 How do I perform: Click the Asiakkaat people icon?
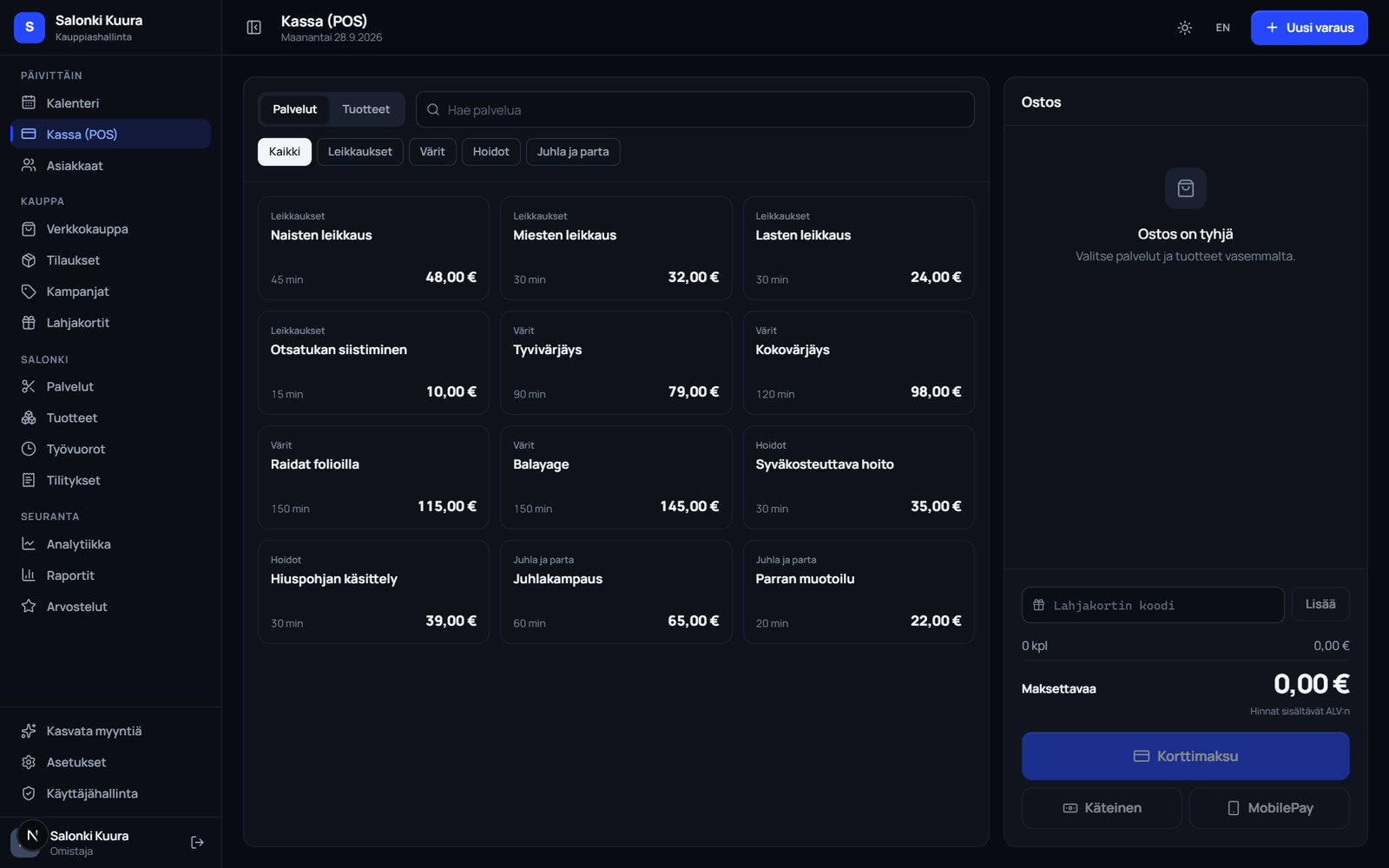pos(29,166)
